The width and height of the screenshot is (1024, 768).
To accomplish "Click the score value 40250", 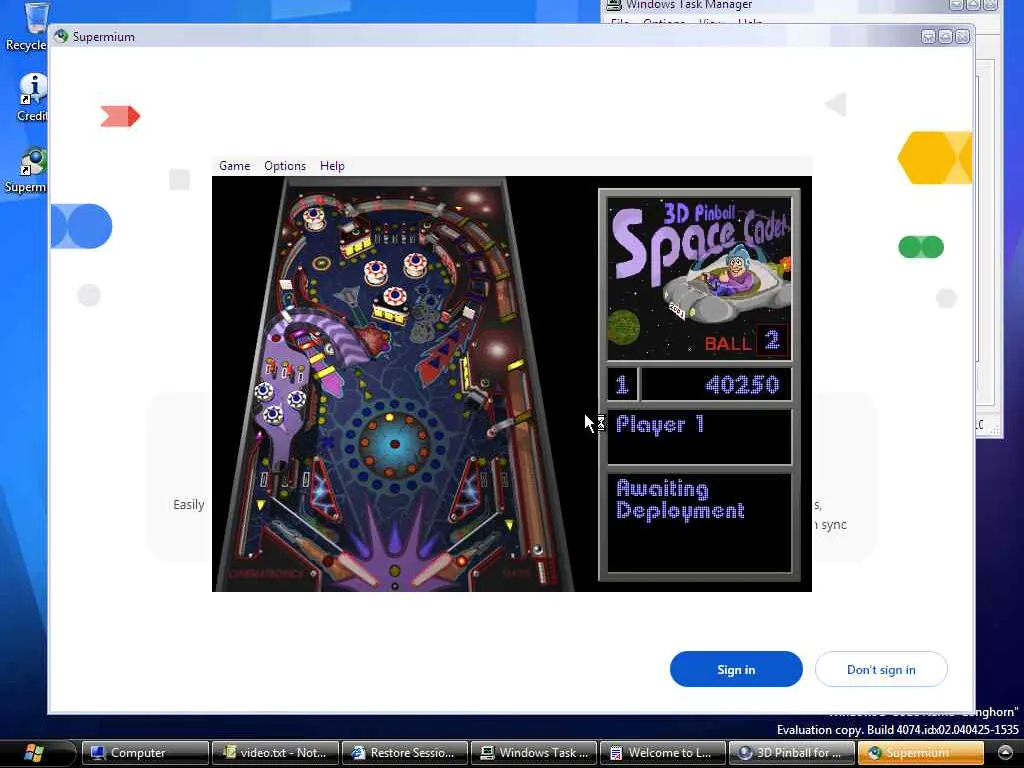I will coord(743,385).
